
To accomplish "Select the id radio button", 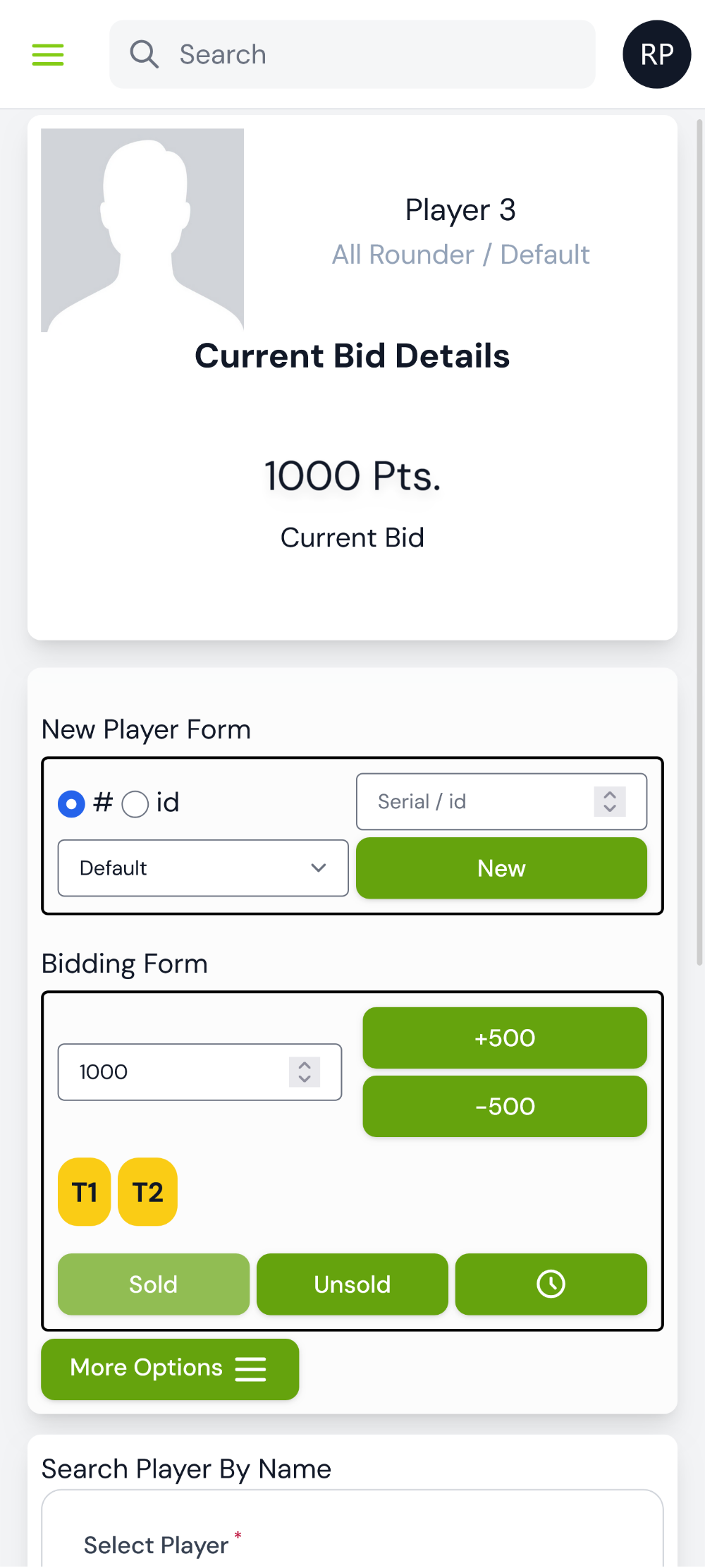I will click(x=135, y=803).
